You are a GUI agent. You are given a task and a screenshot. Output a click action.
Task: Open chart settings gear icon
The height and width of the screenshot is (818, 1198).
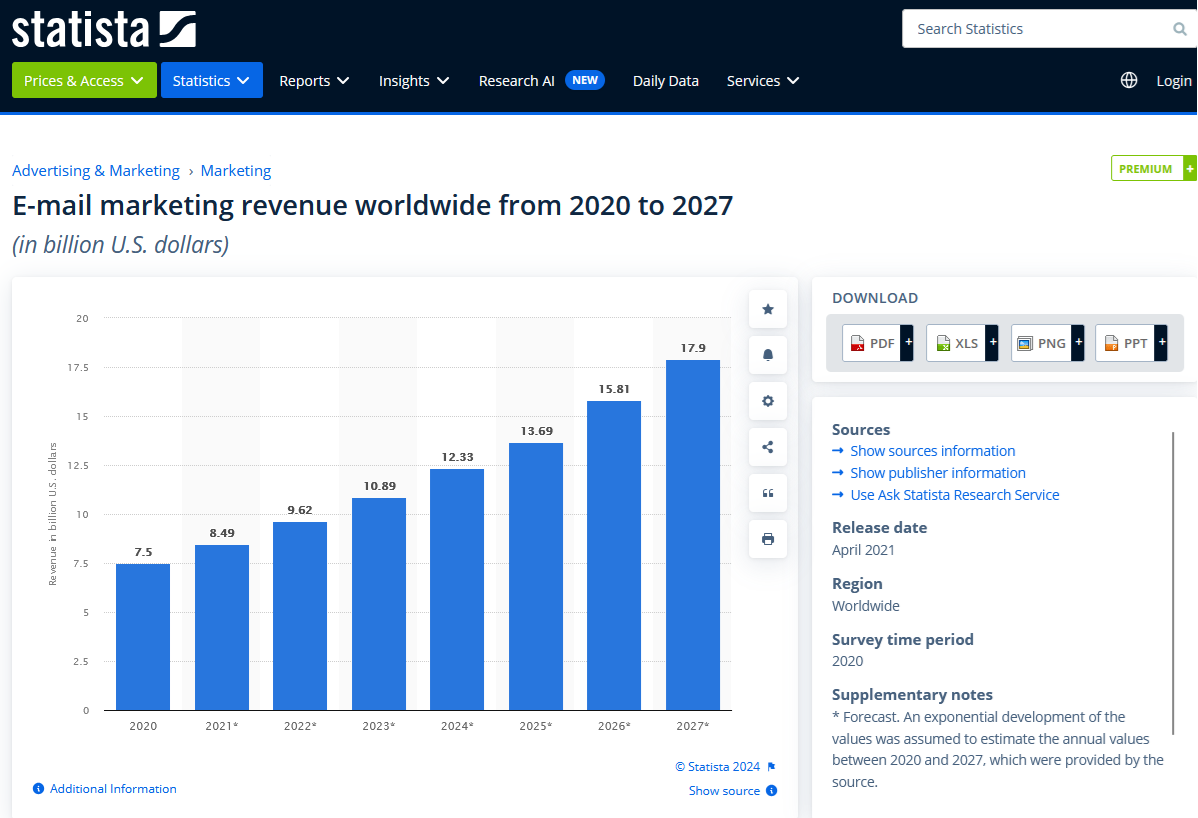tap(768, 401)
